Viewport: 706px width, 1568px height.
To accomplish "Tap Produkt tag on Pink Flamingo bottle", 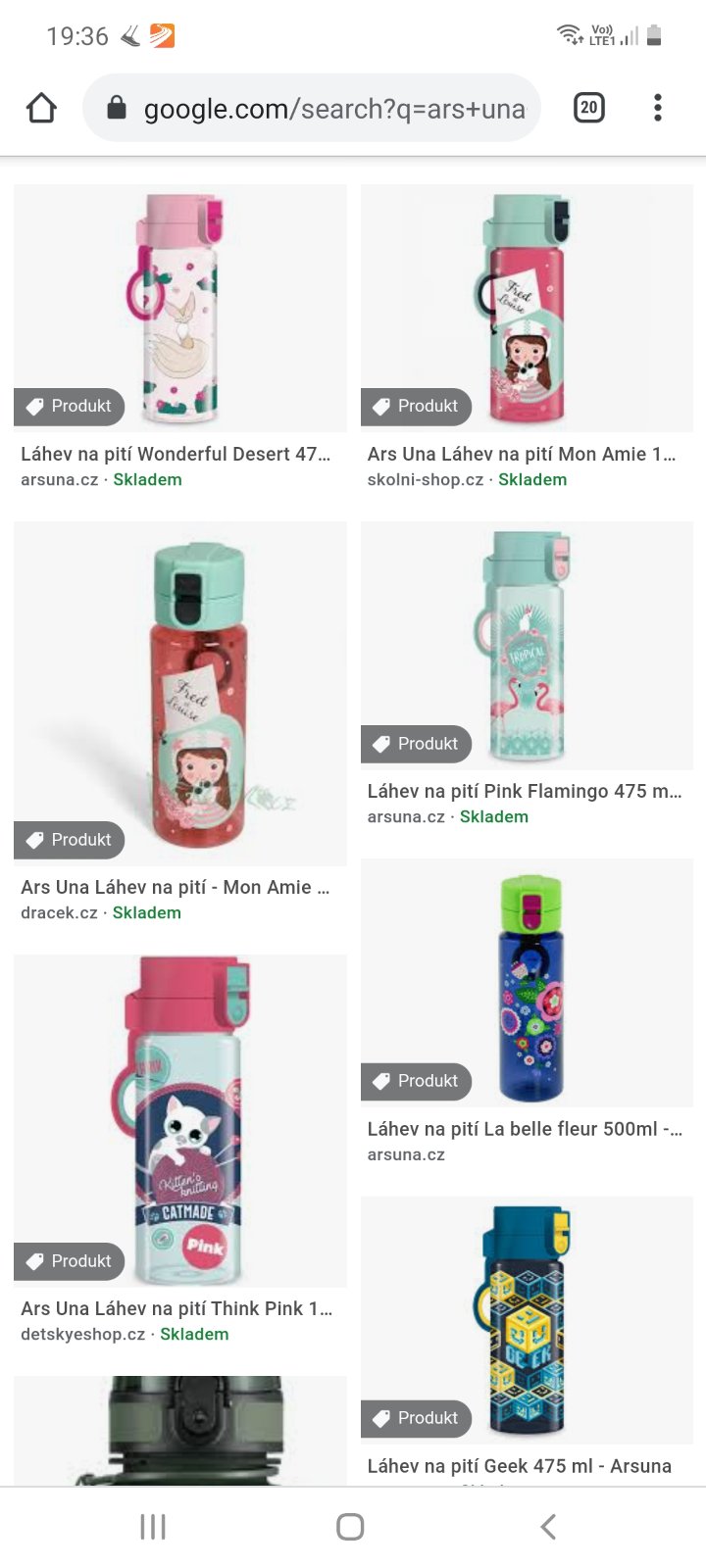I will pyautogui.click(x=416, y=744).
